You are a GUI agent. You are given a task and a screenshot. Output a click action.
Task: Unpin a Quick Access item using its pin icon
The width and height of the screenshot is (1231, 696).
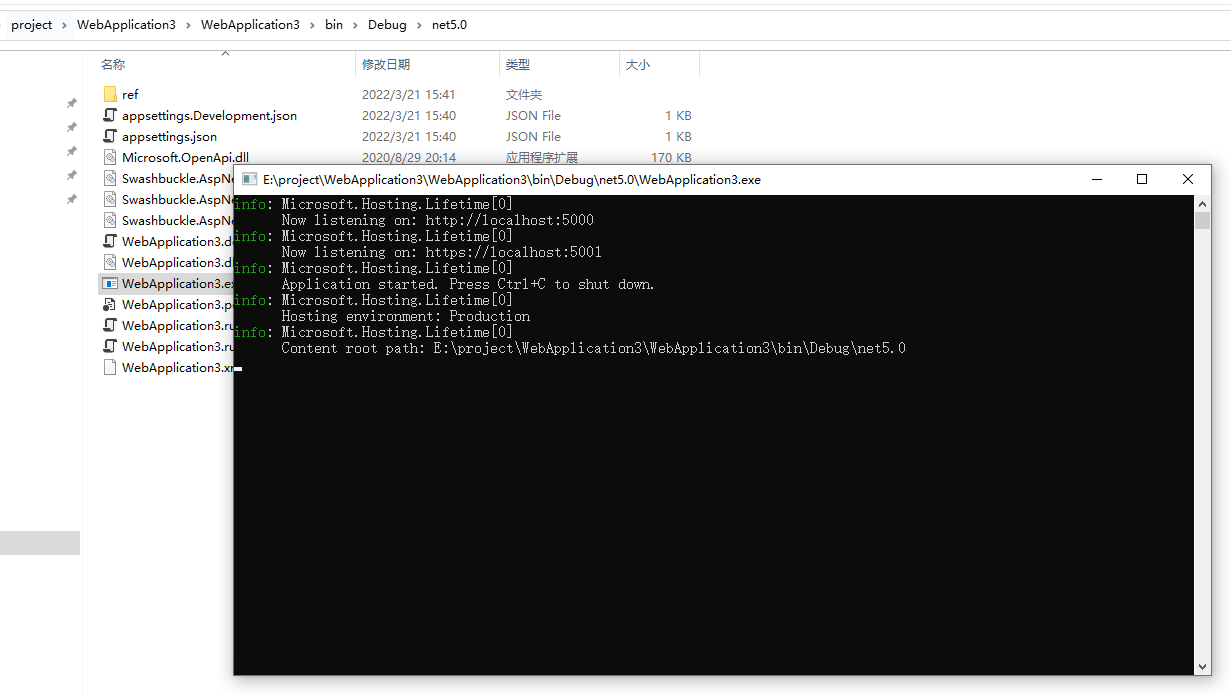point(70,103)
